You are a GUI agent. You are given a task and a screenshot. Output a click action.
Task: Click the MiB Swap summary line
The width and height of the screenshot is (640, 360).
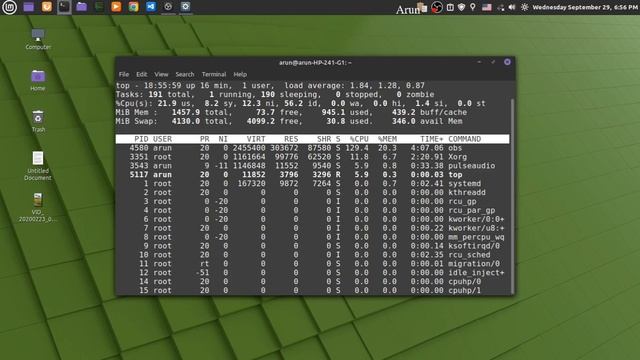click(x=289, y=121)
